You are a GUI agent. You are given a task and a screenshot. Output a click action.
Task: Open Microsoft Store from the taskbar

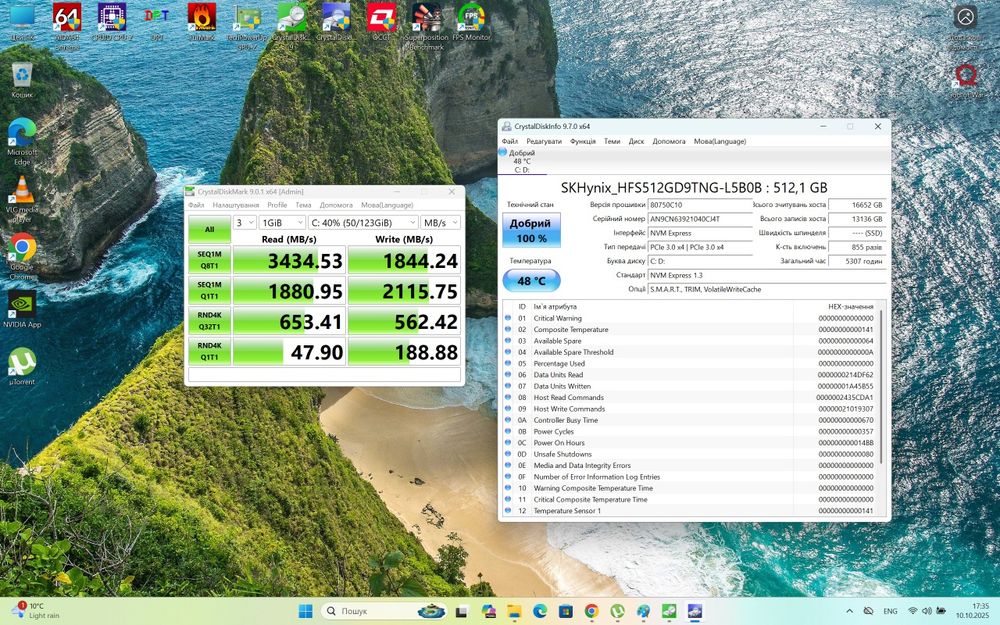click(566, 611)
